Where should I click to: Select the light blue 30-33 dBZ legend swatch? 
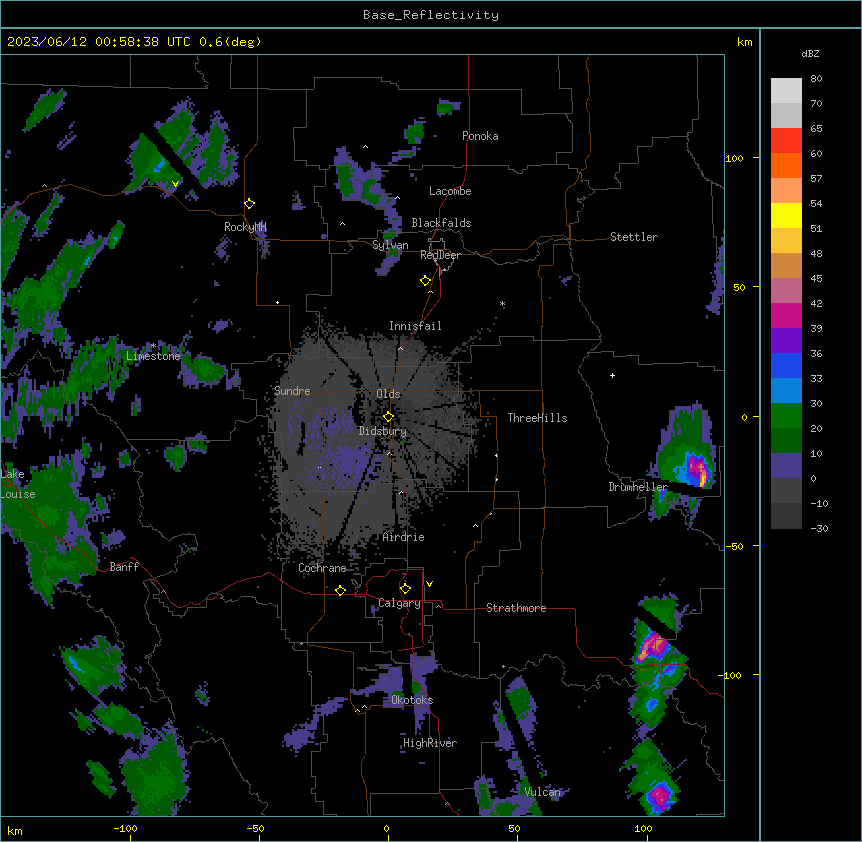point(786,391)
